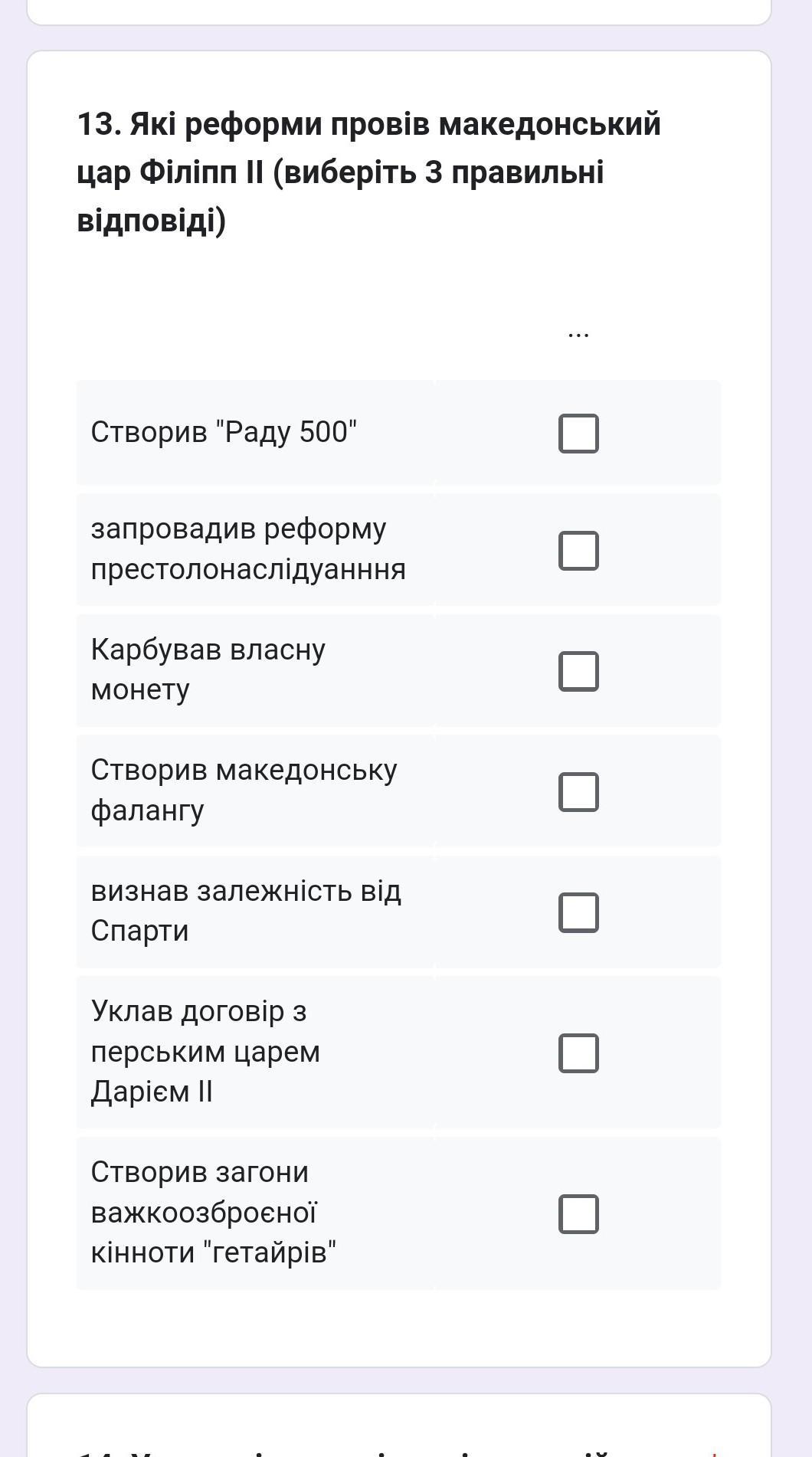Enable 'Створив македонську фалангу' checkbox
Viewport: 812px width, 1457px height.
coord(578,791)
